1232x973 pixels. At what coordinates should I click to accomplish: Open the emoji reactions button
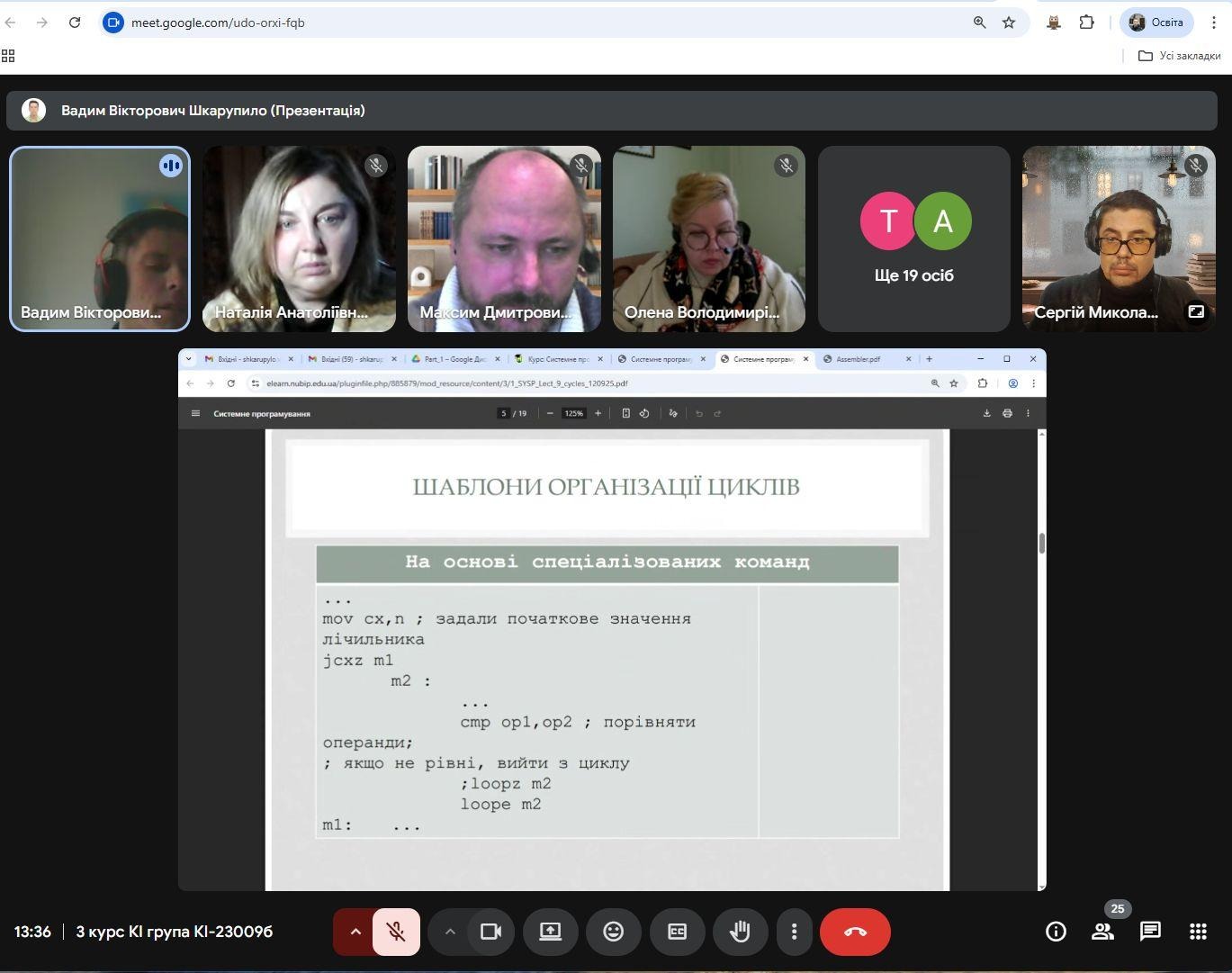[x=613, y=932]
